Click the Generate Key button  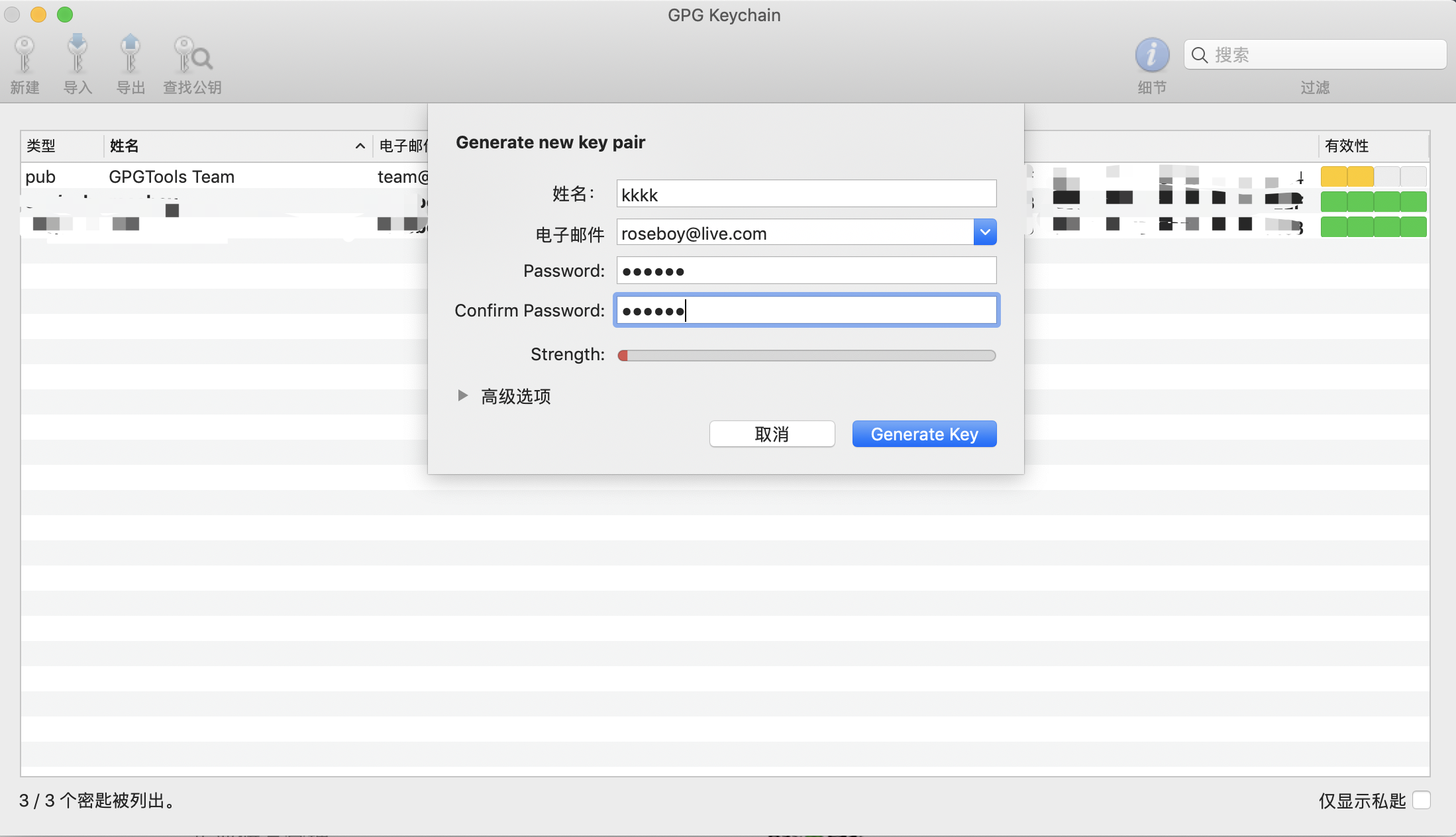point(924,434)
